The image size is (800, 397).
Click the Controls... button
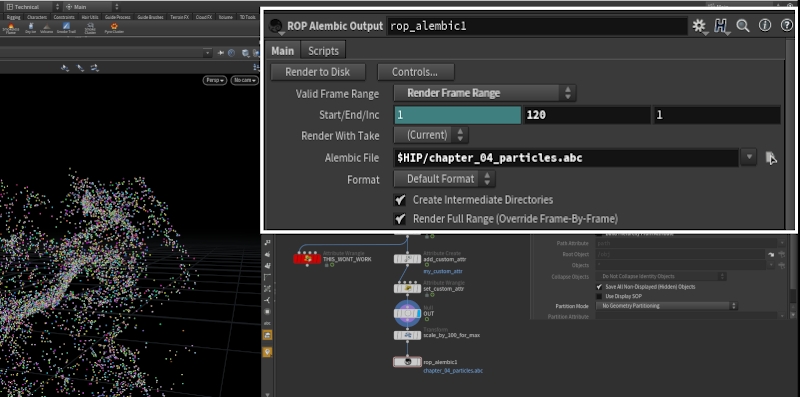(415, 72)
